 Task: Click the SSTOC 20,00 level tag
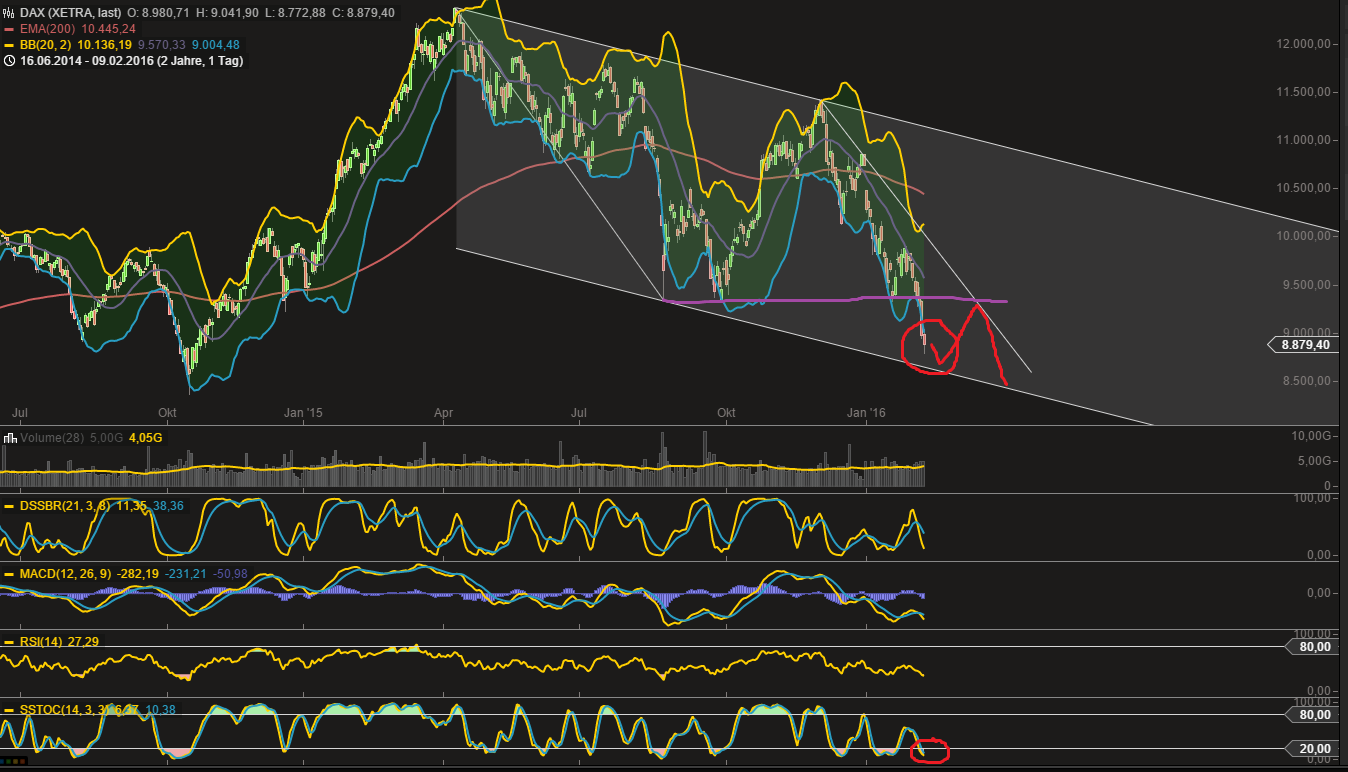(1314, 749)
